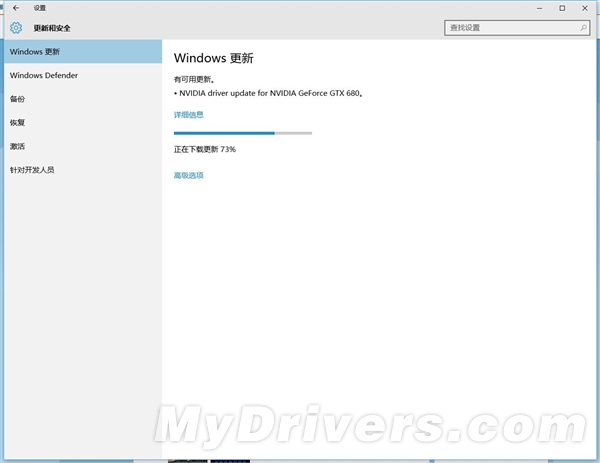This screenshot has width=600, height=463.
Task: Open the 备份 backup section
Action: coord(83,99)
